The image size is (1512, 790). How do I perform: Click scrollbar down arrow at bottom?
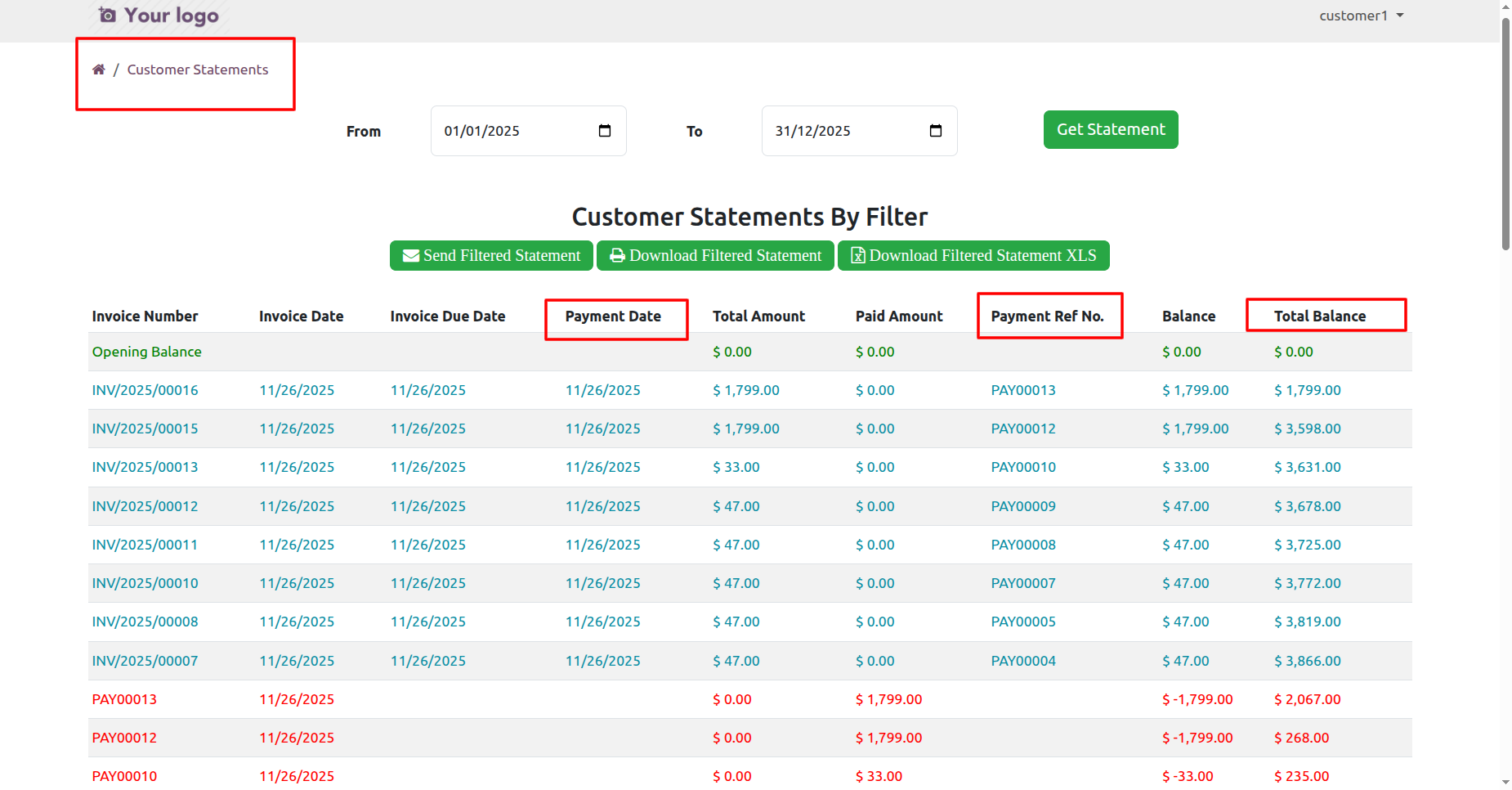tap(1505, 783)
